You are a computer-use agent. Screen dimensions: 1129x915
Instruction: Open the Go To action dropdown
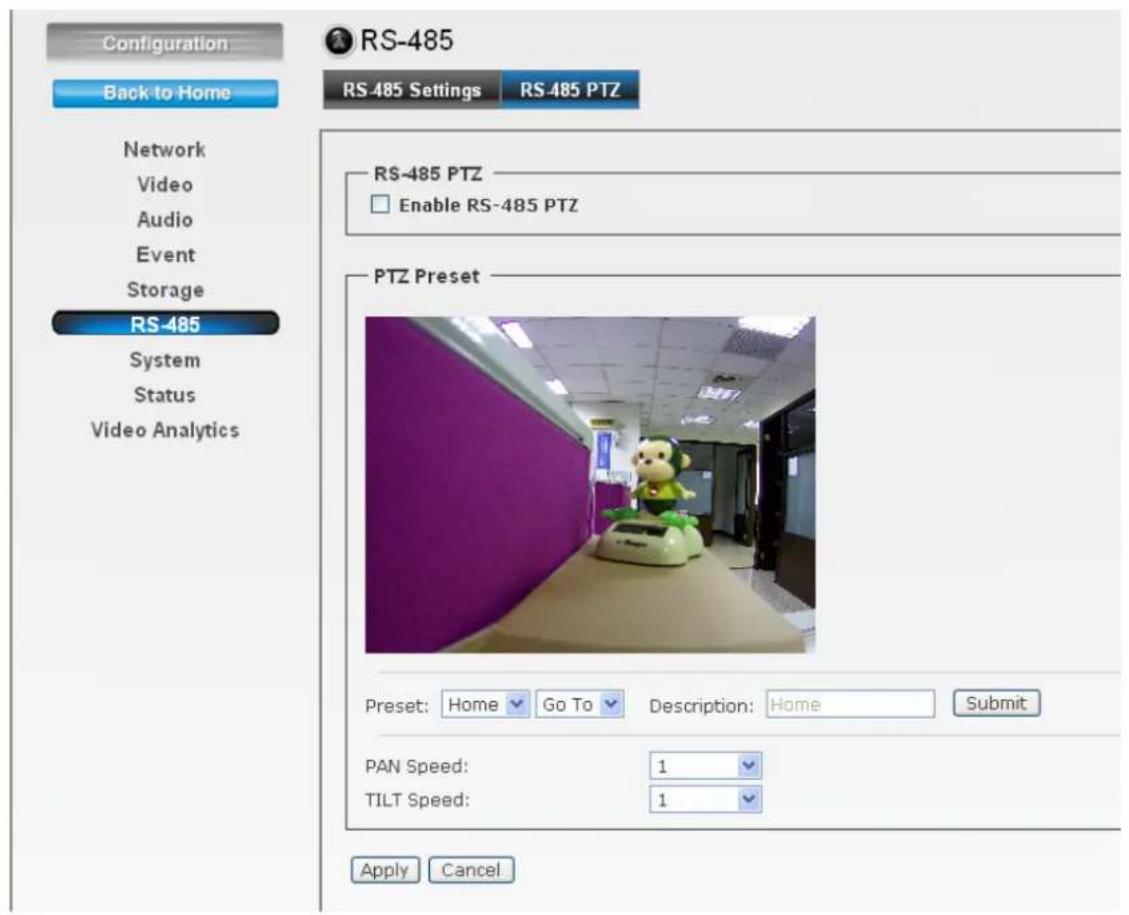pos(580,704)
